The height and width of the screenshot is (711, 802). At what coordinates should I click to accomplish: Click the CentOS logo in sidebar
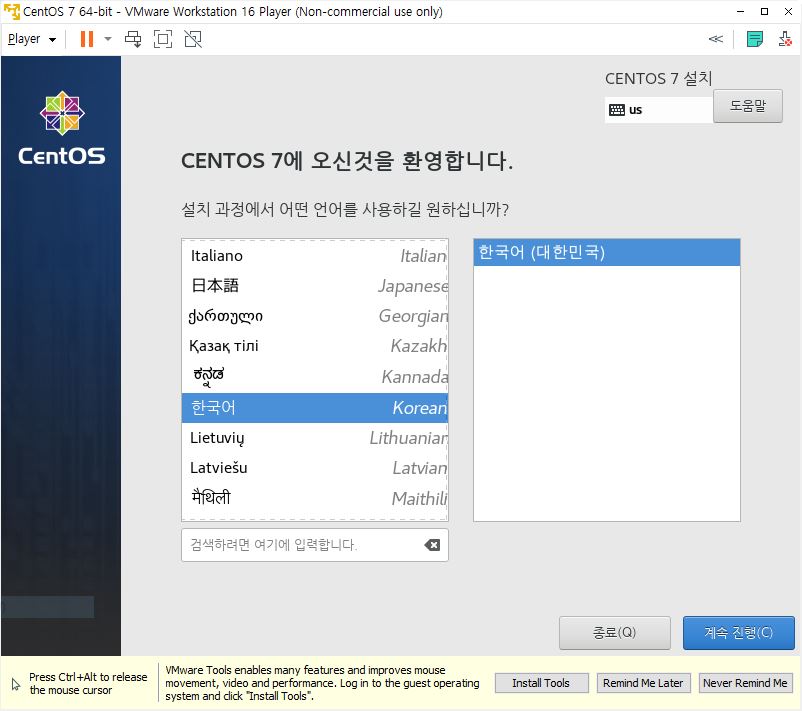click(x=62, y=128)
